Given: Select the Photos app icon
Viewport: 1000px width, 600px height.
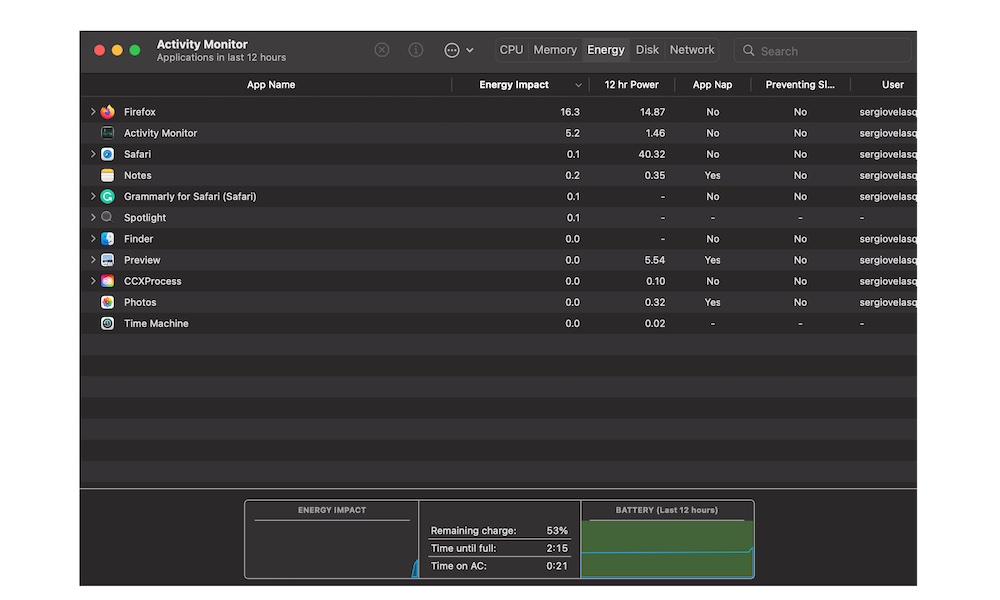Looking at the screenshot, I should [108, 302].
